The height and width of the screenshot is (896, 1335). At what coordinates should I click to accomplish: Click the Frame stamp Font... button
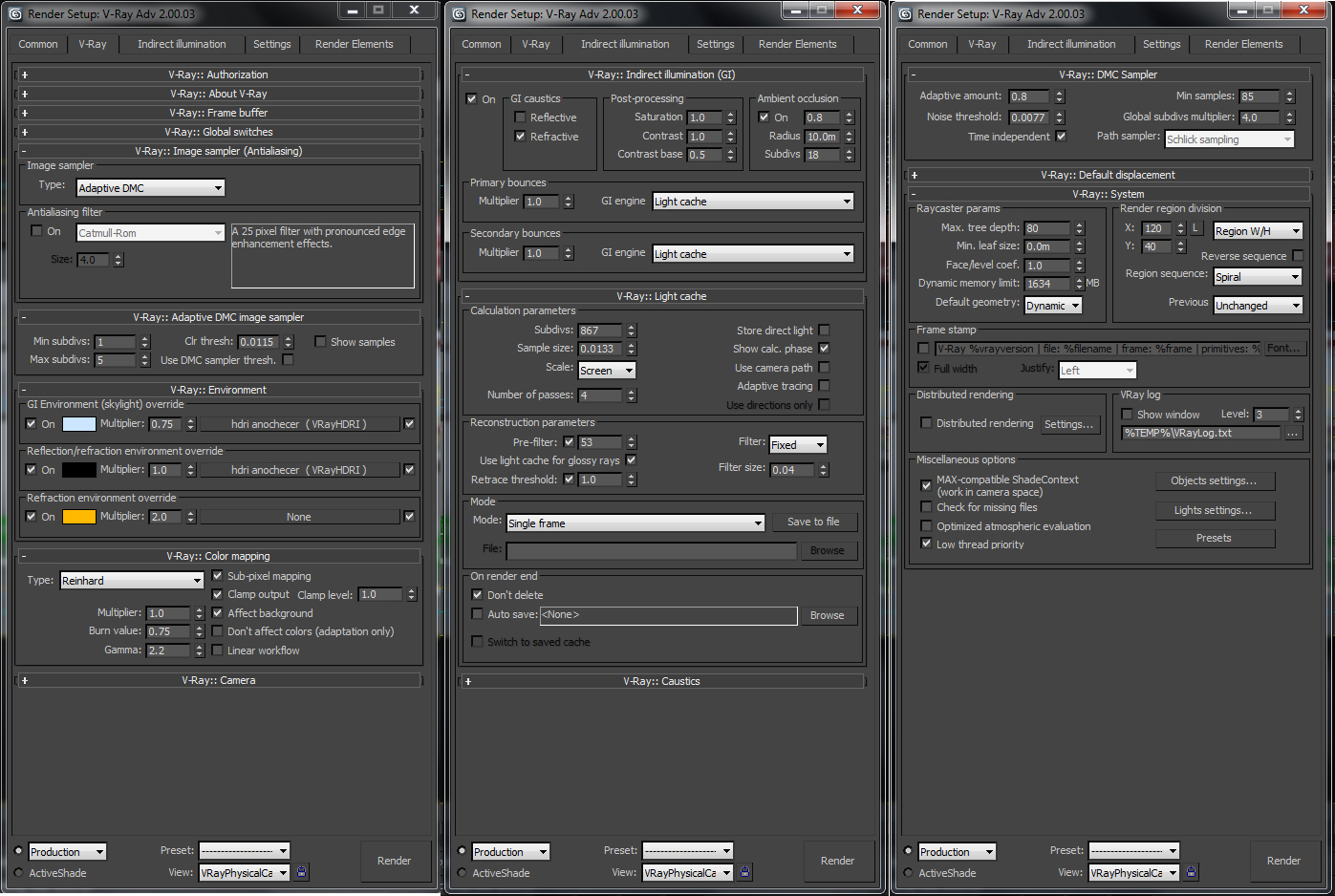pyautogui.click(x=1283, y=349)
